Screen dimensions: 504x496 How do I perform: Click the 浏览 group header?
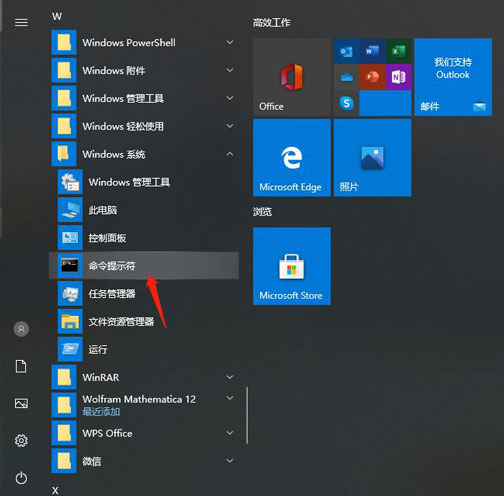262,212
